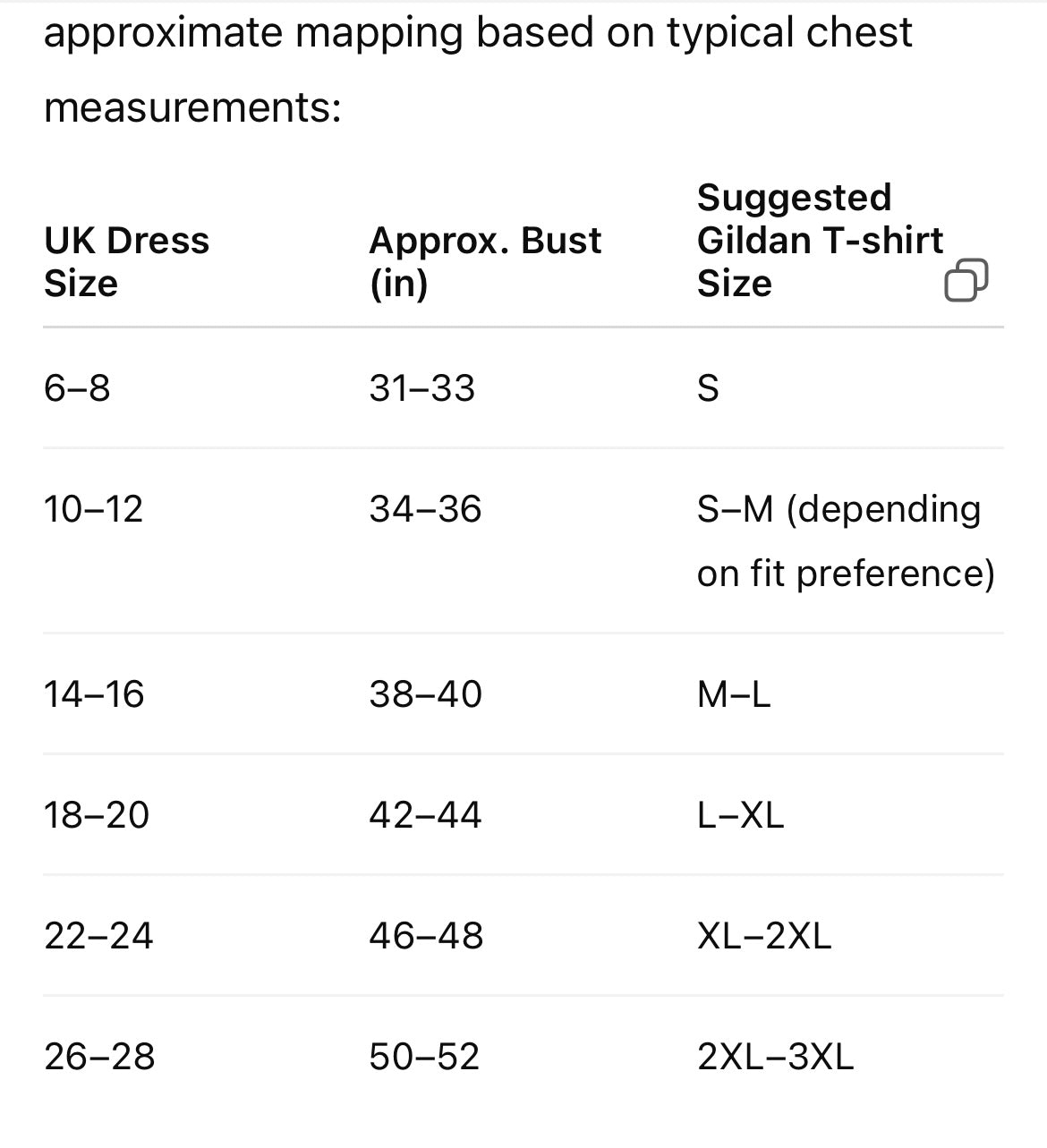Click the 42–44 bust measurement cell
This screenshot has height=1148, width=1047.
(425, 815)
